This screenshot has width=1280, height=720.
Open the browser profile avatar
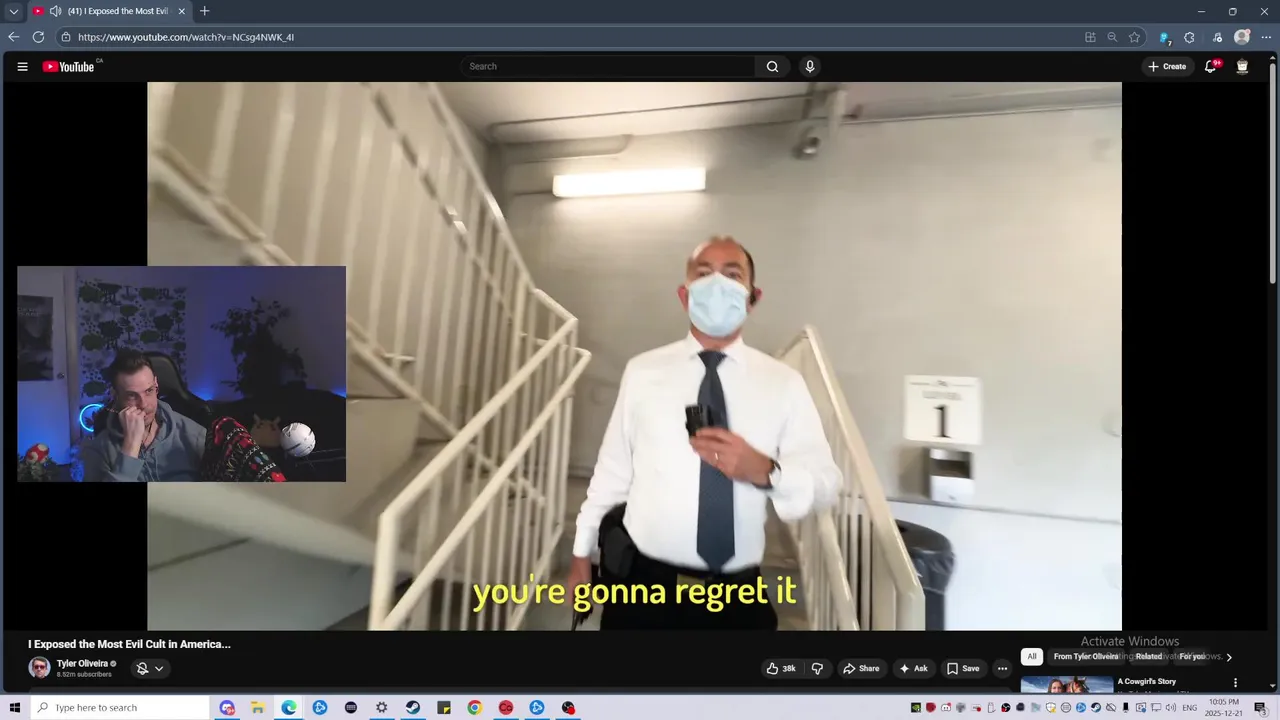tap(1242, 37)
